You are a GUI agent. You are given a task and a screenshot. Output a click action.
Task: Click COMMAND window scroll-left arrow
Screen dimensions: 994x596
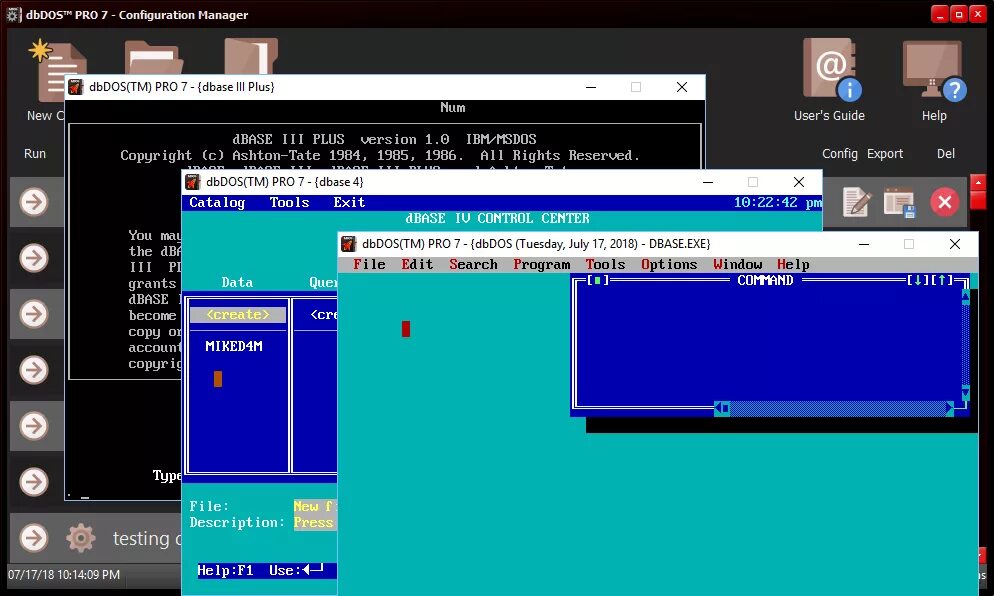point(721,409)
